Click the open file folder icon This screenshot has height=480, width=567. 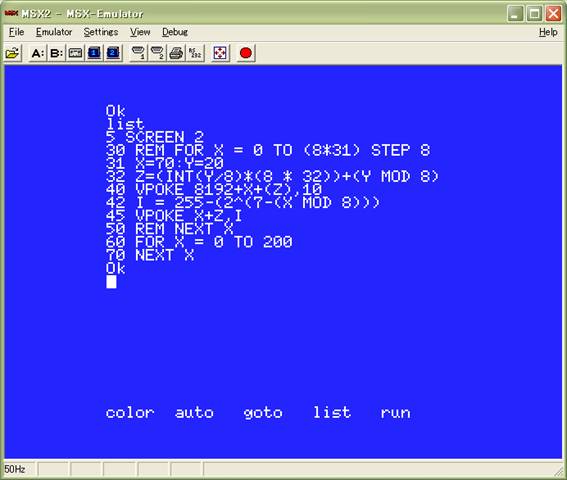point(12,54)
